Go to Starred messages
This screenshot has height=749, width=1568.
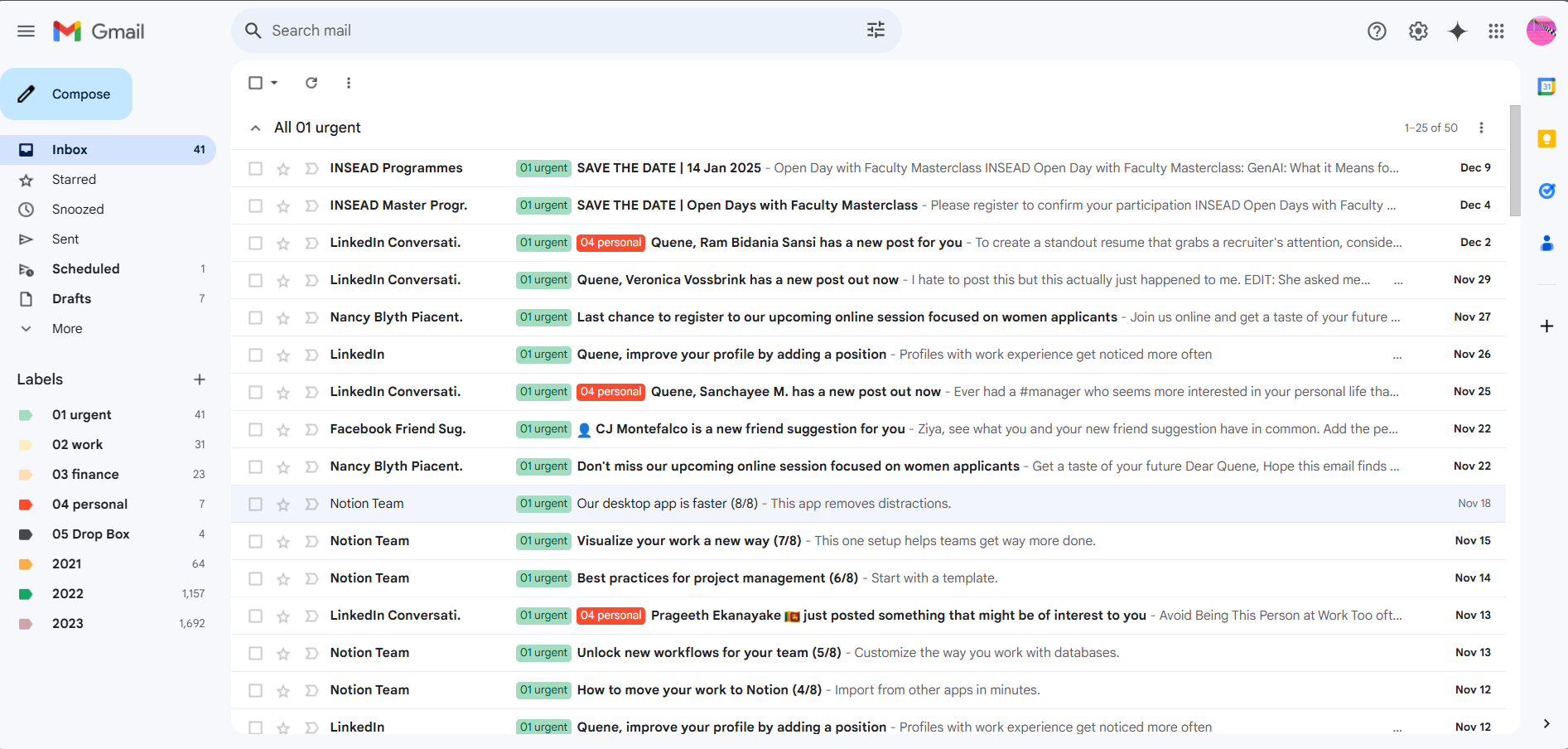coord(108,180)
